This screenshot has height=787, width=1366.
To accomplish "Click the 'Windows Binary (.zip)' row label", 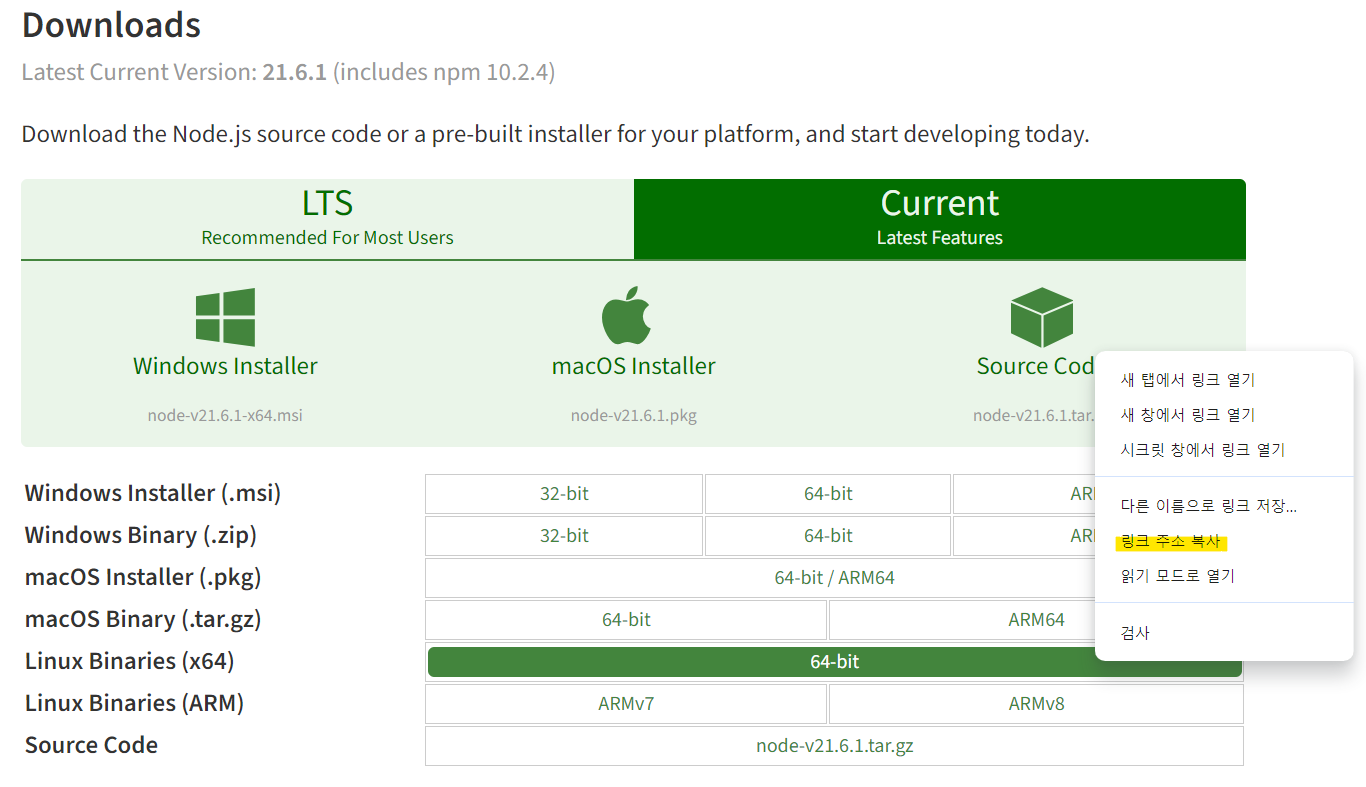I will [141, 536].
